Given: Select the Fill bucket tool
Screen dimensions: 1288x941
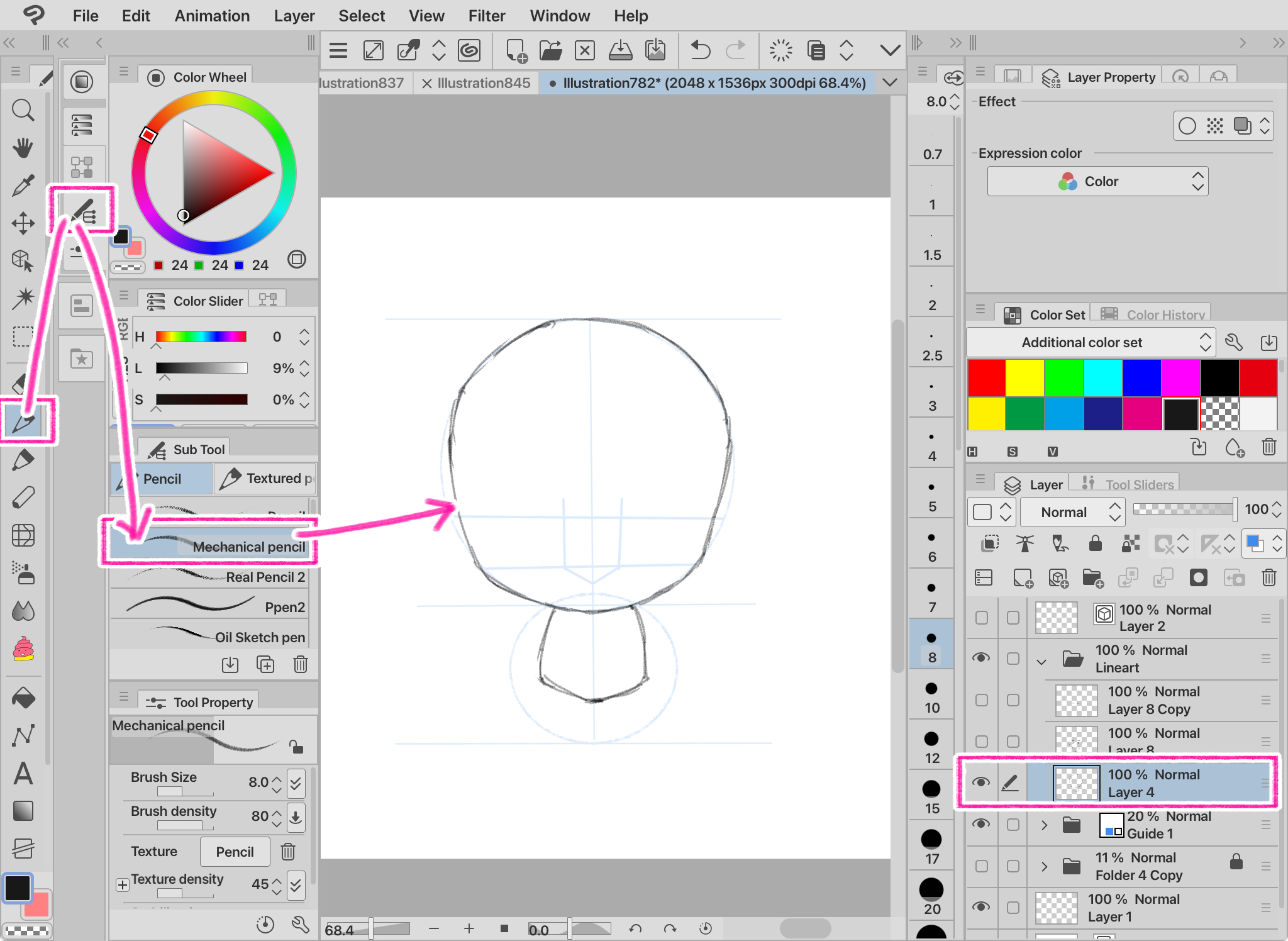Looking at the screenshot, I should pos(23,698).
